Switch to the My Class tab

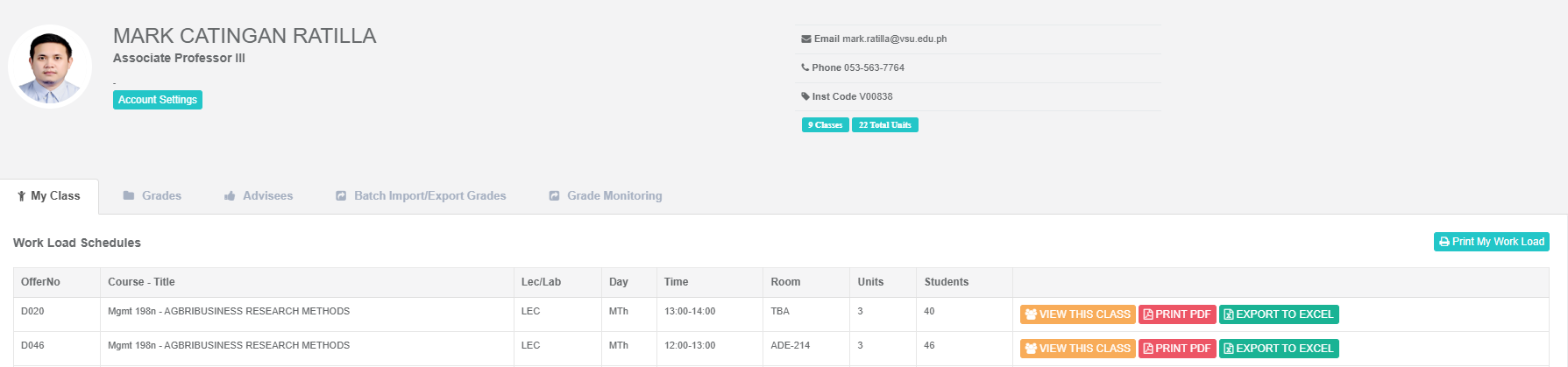(50, 196)
